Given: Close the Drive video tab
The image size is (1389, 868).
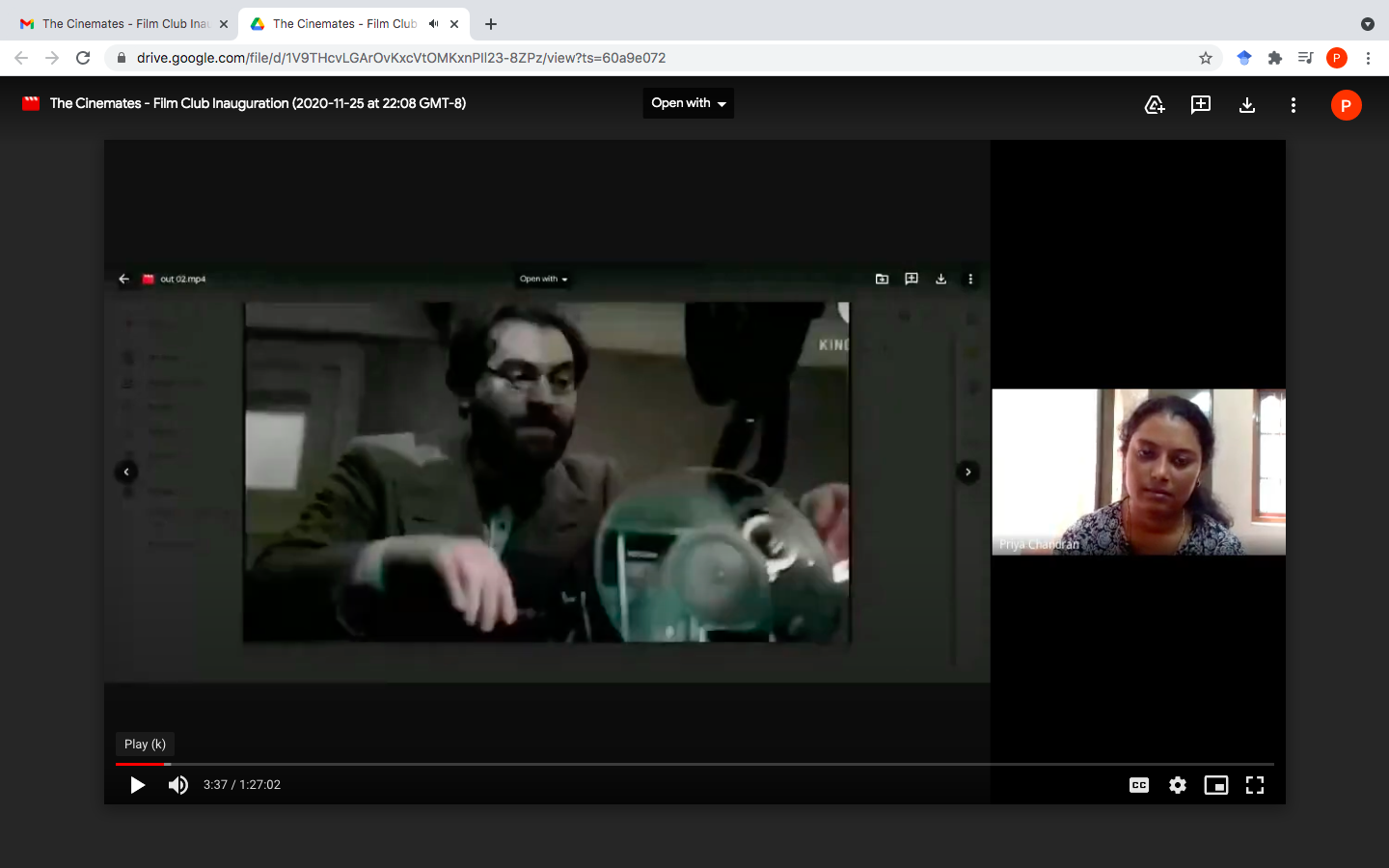Looking at the screenshot, I should tap(454, 24).
